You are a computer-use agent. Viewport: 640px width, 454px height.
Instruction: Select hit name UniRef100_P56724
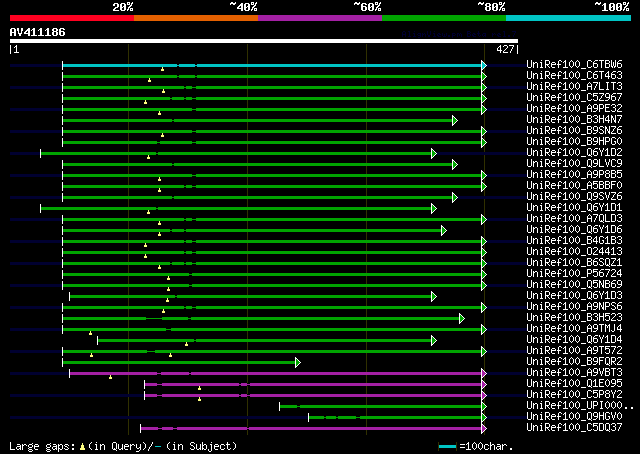[574, 274]
